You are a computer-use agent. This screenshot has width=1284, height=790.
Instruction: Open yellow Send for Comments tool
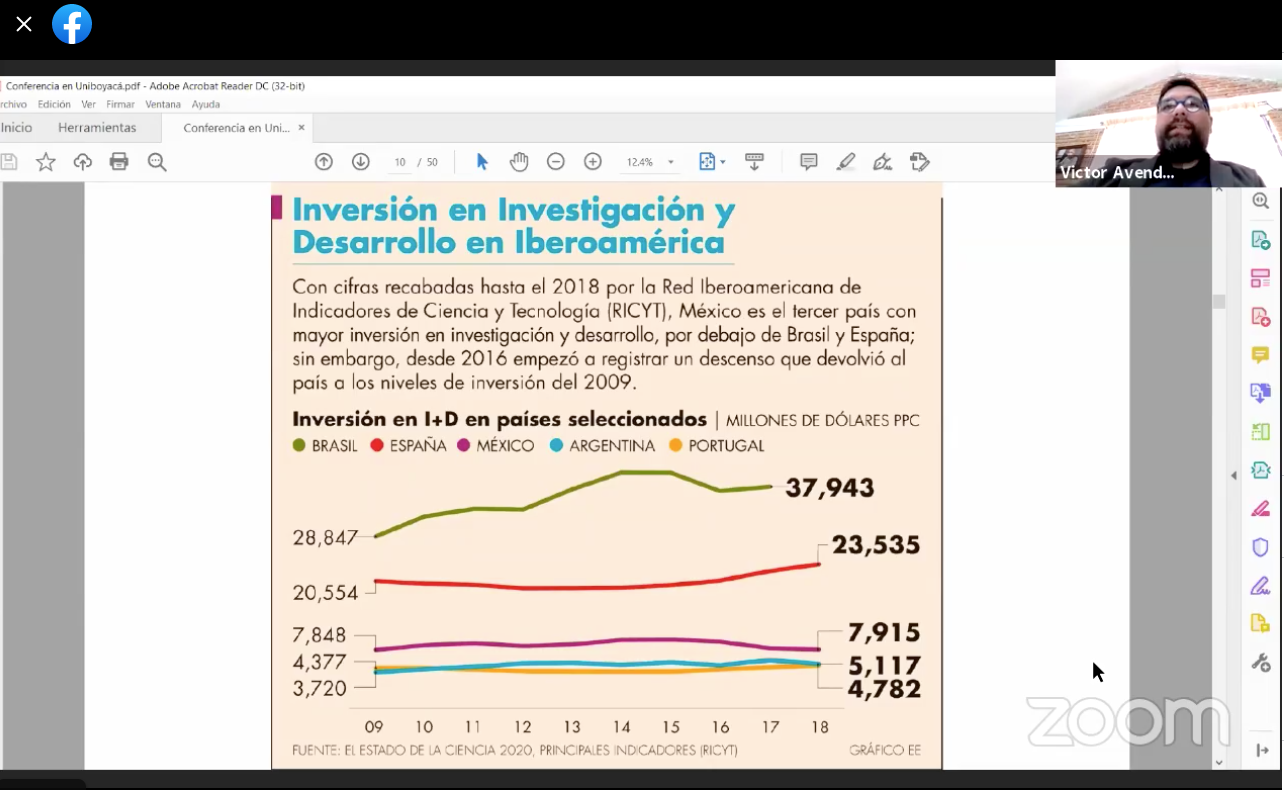[1261, 624]
